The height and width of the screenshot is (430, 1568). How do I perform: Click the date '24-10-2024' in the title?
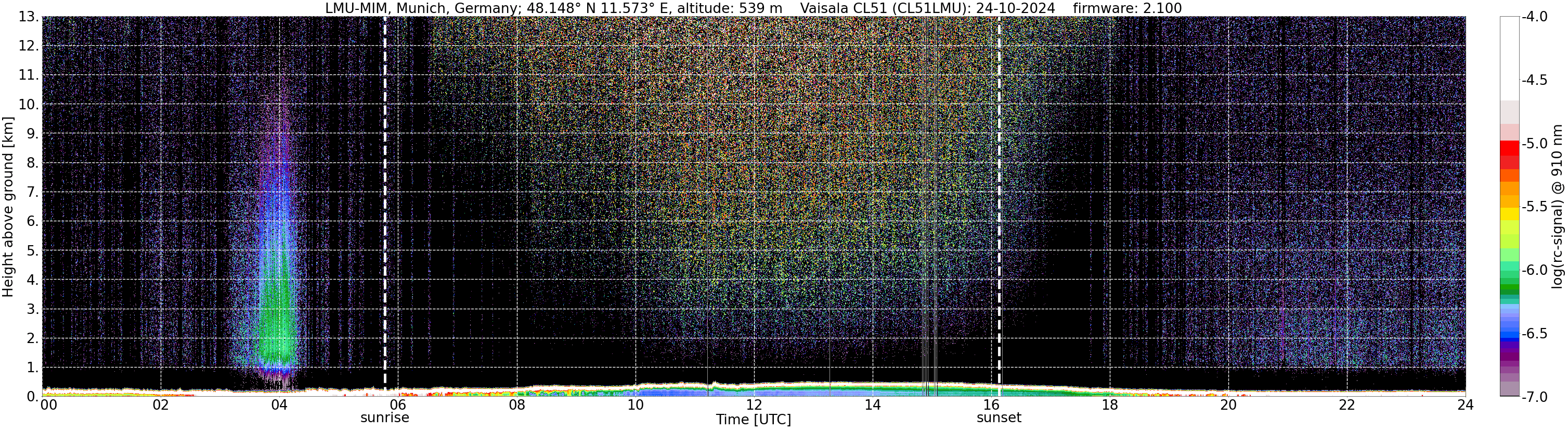[x=1016, y=8]
